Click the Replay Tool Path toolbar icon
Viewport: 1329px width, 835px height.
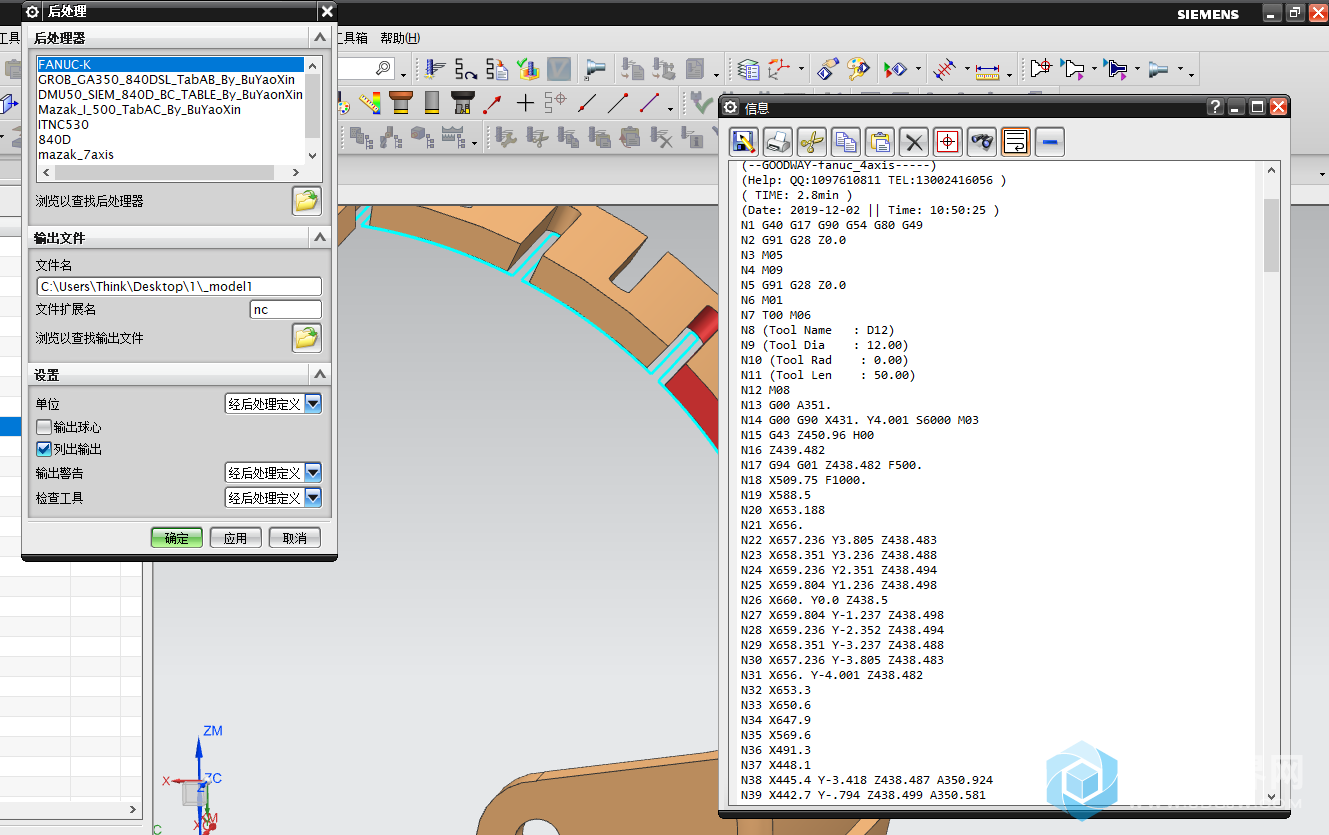466,69
